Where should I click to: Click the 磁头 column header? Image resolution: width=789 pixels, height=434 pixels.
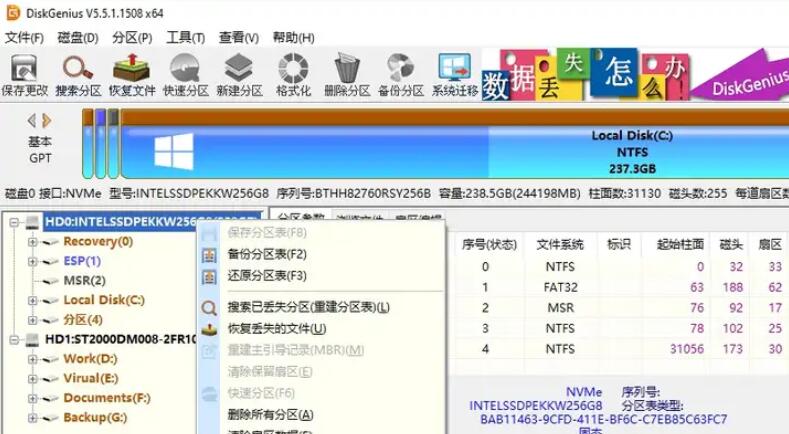[731, 245]
